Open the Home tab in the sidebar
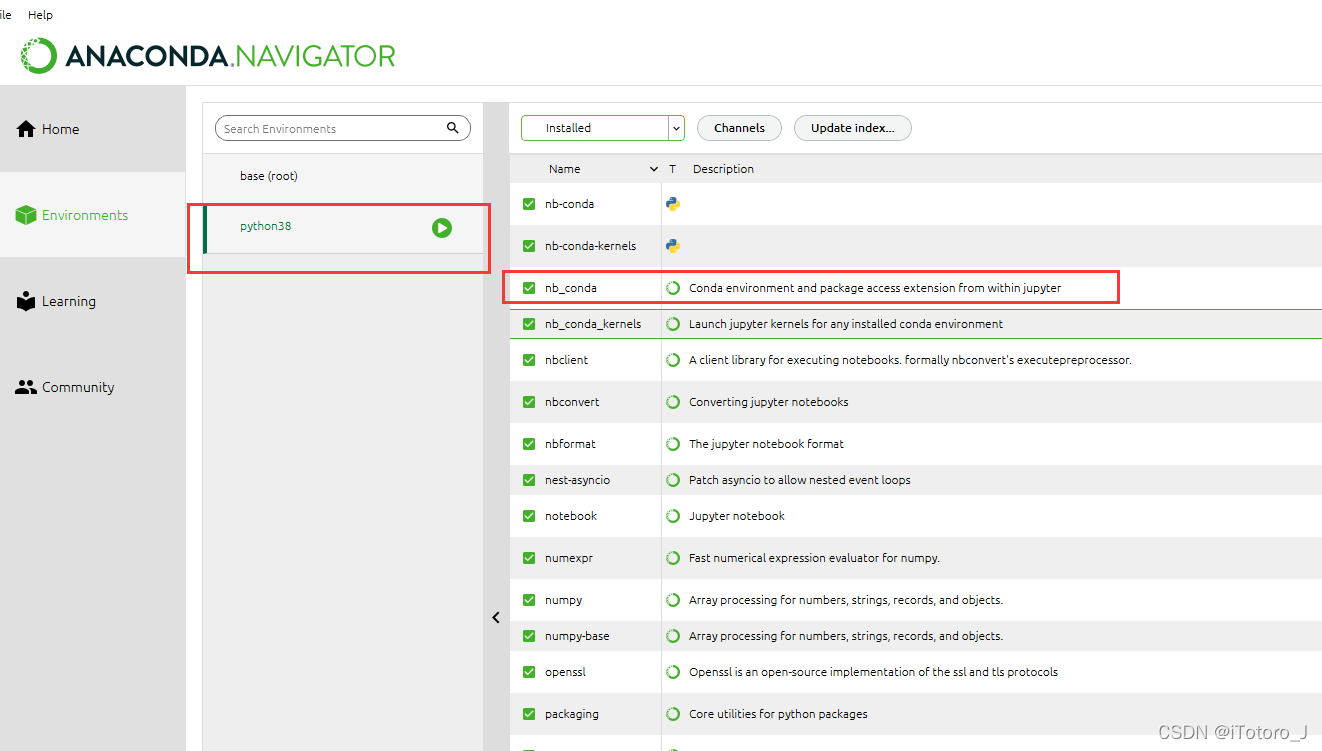 point(92,129)
